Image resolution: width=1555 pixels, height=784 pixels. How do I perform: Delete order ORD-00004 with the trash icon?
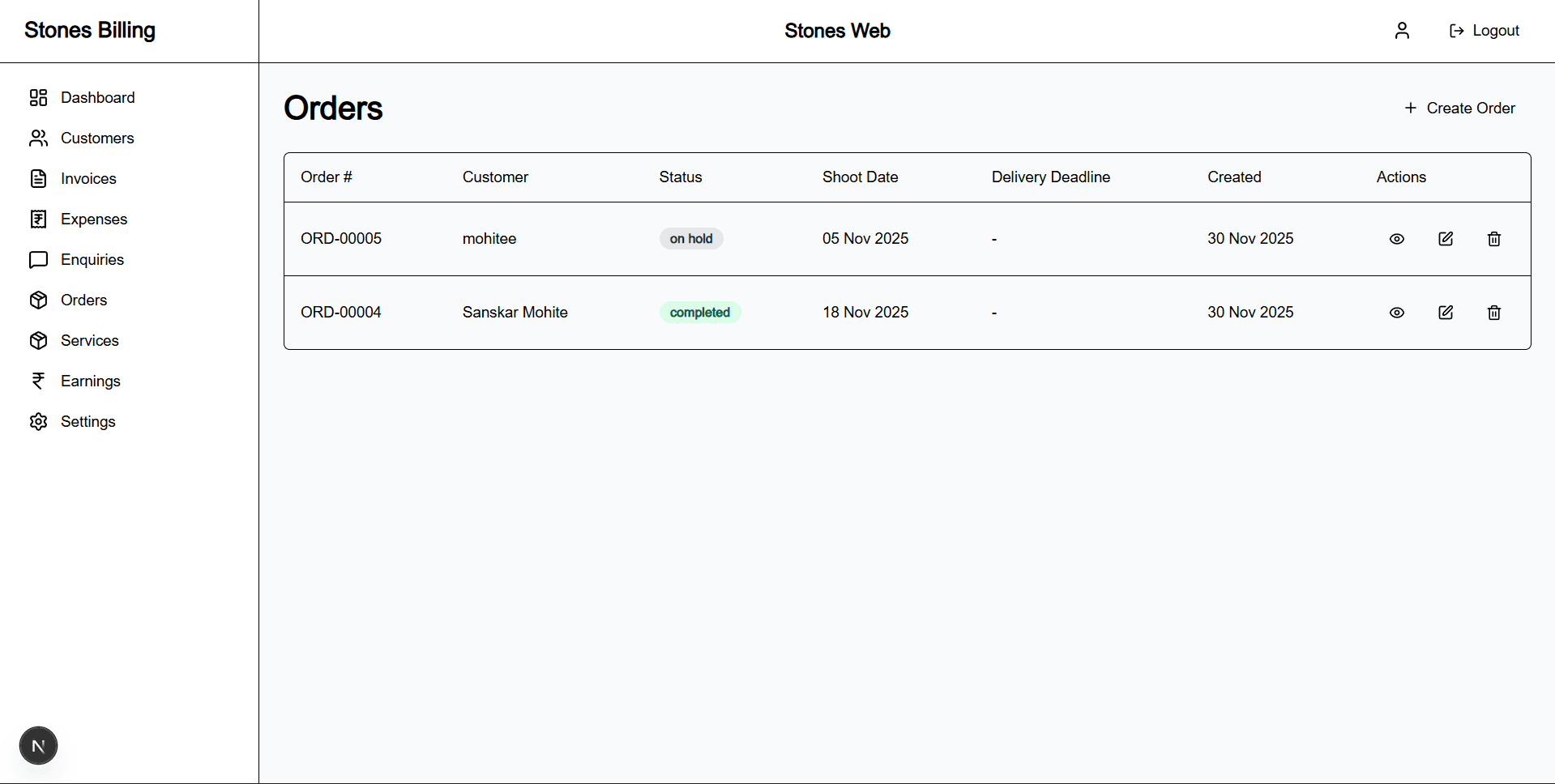coord(1494,312)
